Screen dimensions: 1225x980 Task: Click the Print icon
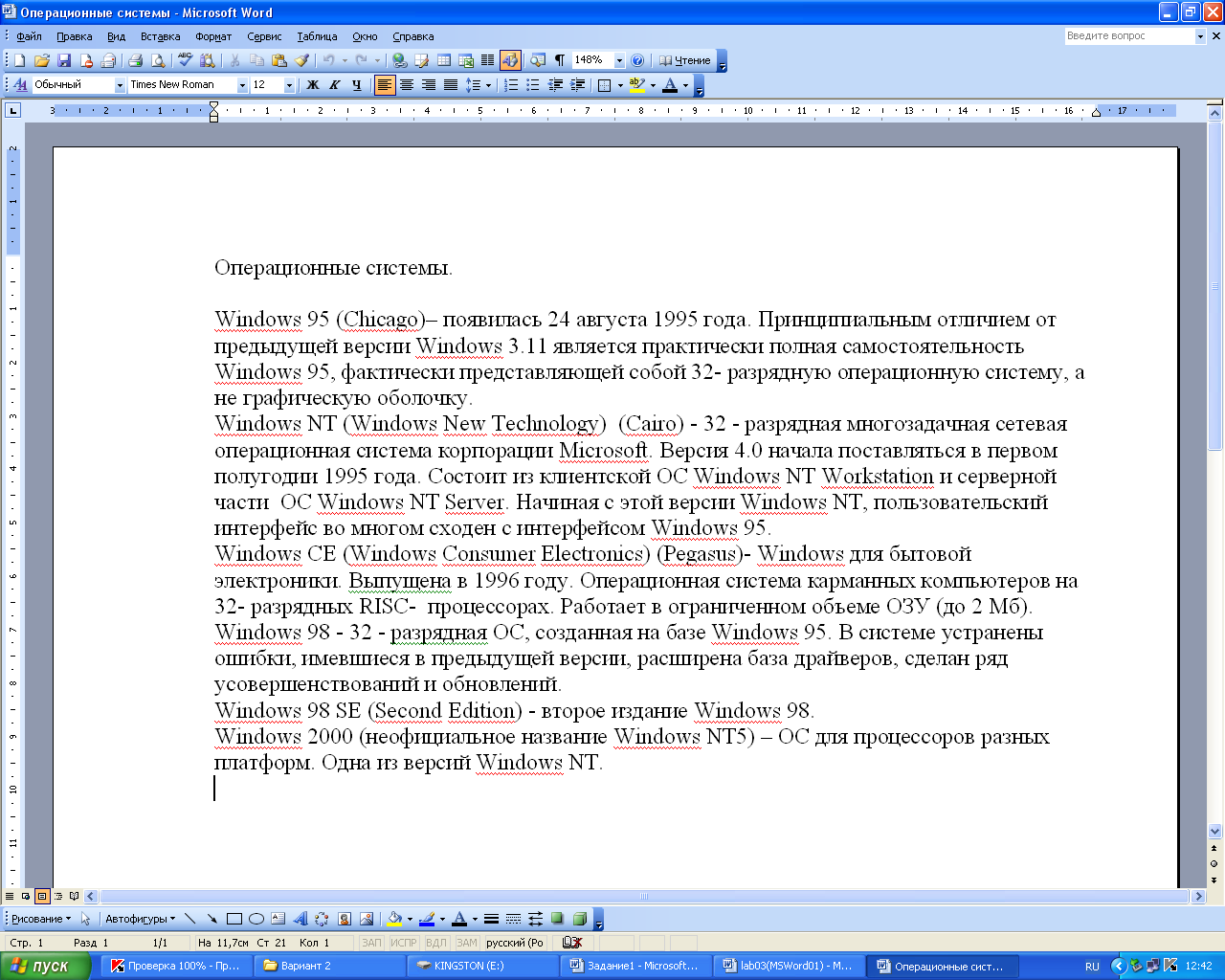(135, 60)
